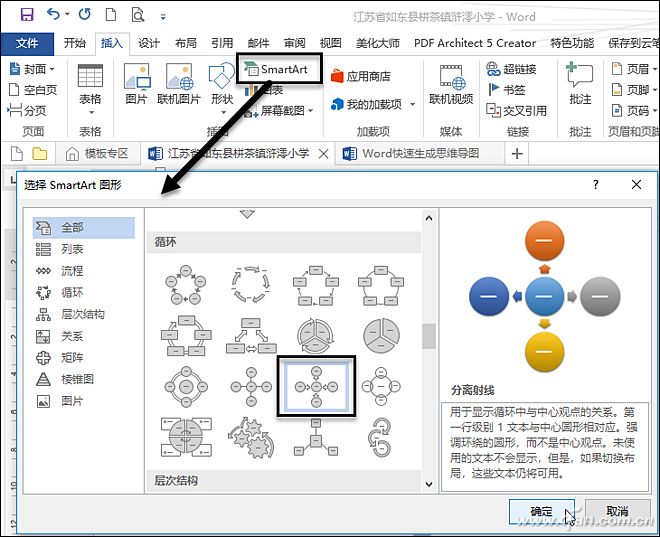The image size is (660, 537).
Task: Open the 页脚 (Footer) dropdown
Action: coord(634,90)
